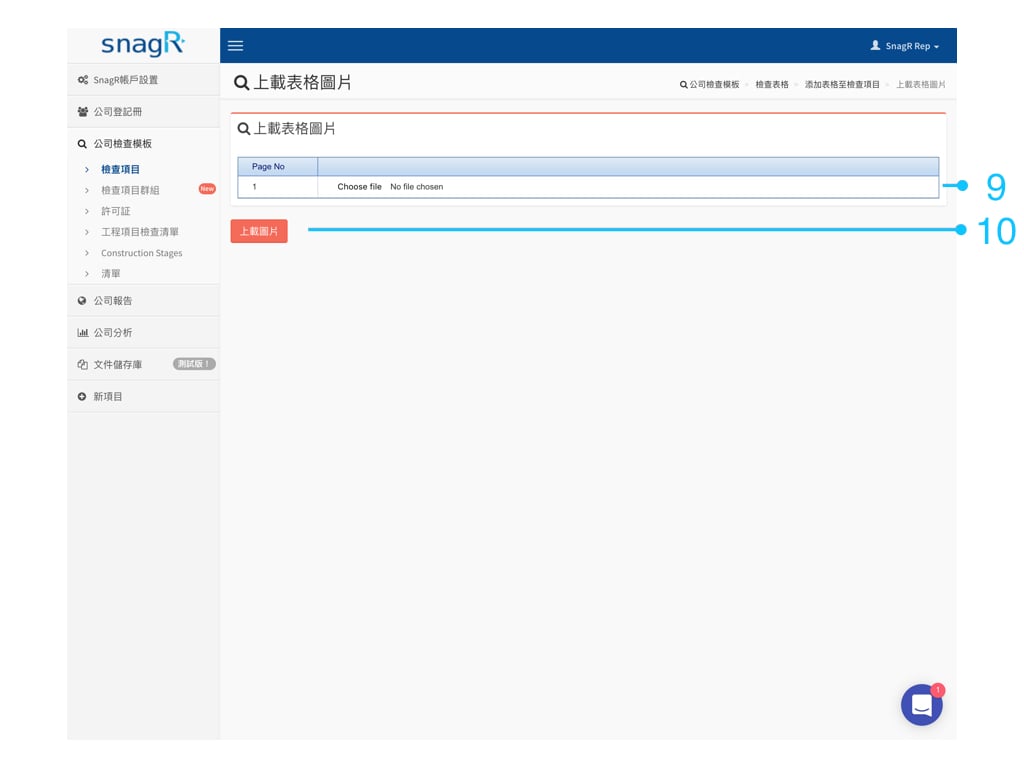
Task: Open SnagR帳戶設置 in the sidebar
Action: (x=143, y=80)
